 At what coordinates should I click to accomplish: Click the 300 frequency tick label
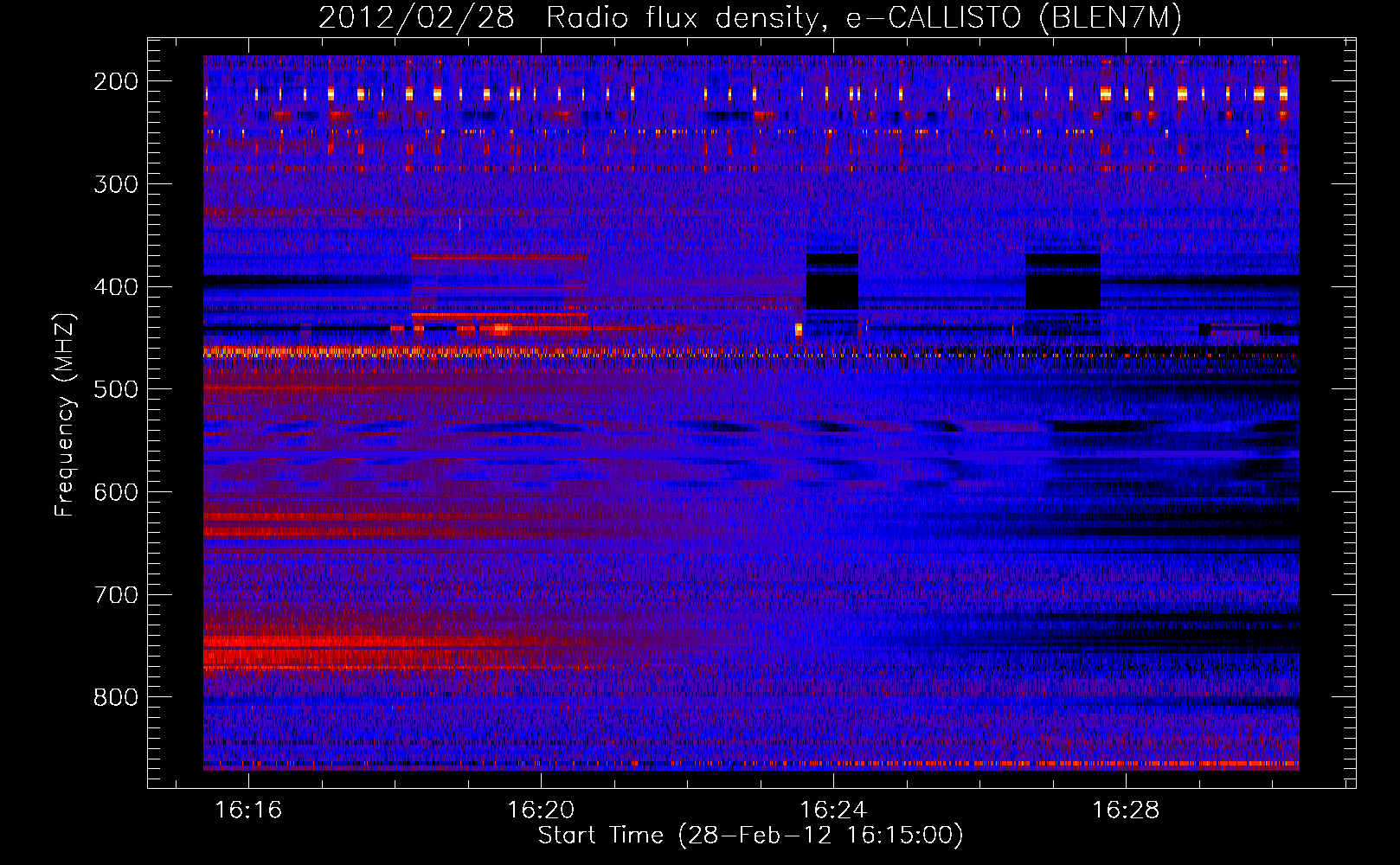pos(116,184)
